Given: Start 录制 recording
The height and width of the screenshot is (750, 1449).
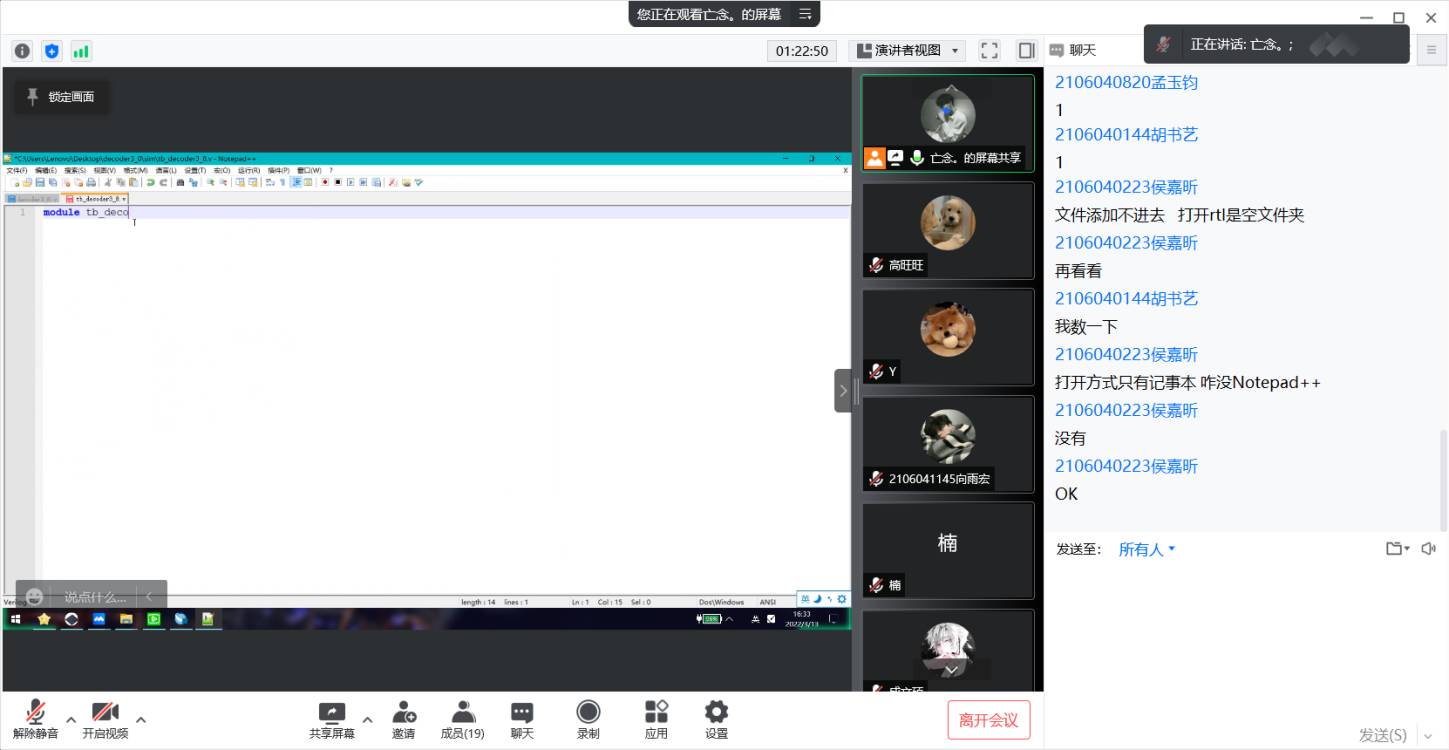Looking at the screenshot, I should click(x=588, y=719).
